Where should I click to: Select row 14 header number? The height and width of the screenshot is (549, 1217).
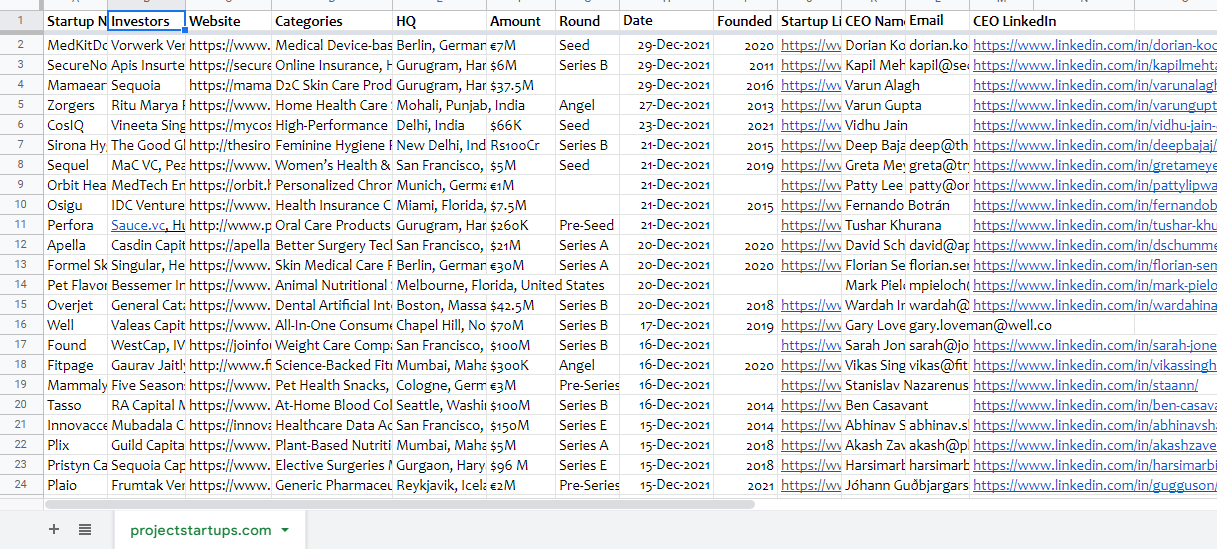coord(22,285)
